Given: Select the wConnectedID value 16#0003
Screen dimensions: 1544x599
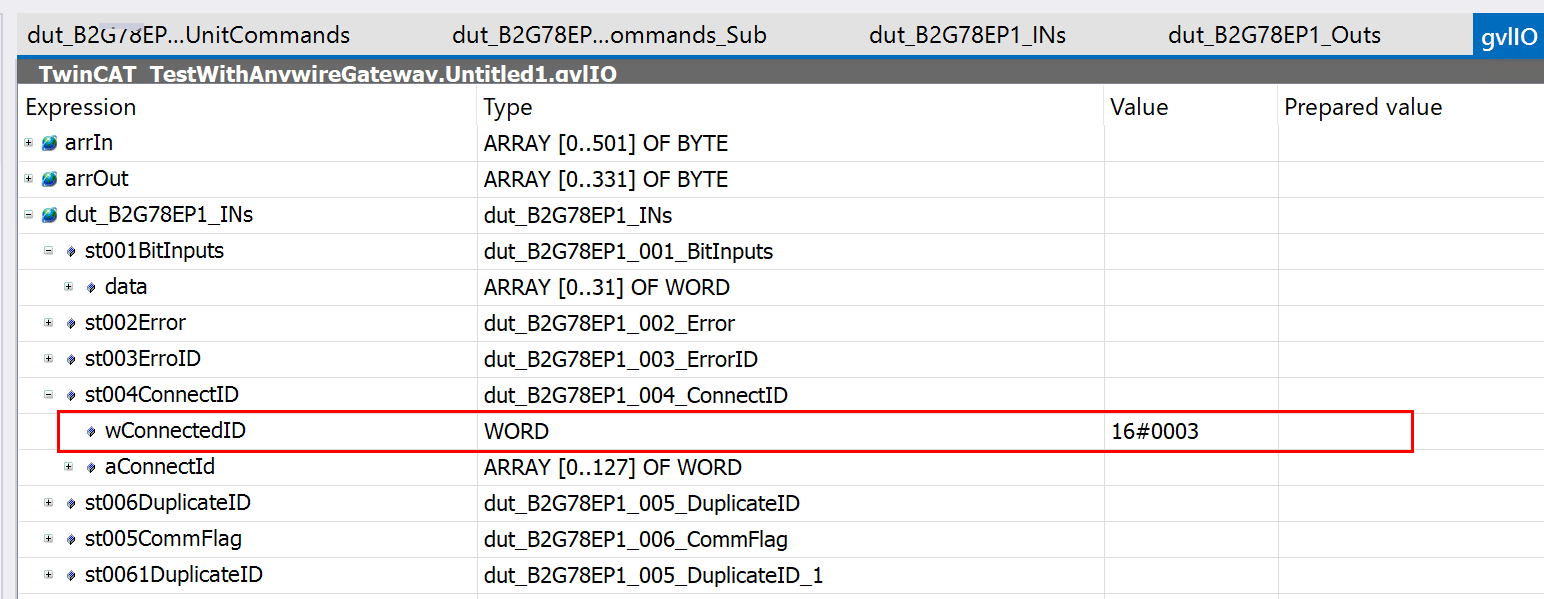Looking at the screenshot, I should tap(1155, 431).
